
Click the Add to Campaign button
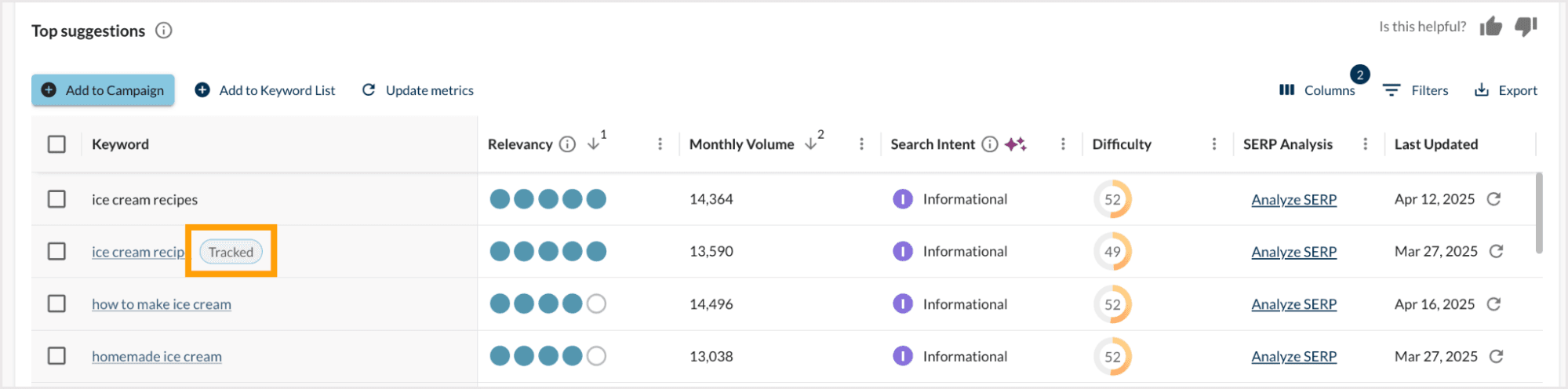pyautogui.click(x=103, y=90)
